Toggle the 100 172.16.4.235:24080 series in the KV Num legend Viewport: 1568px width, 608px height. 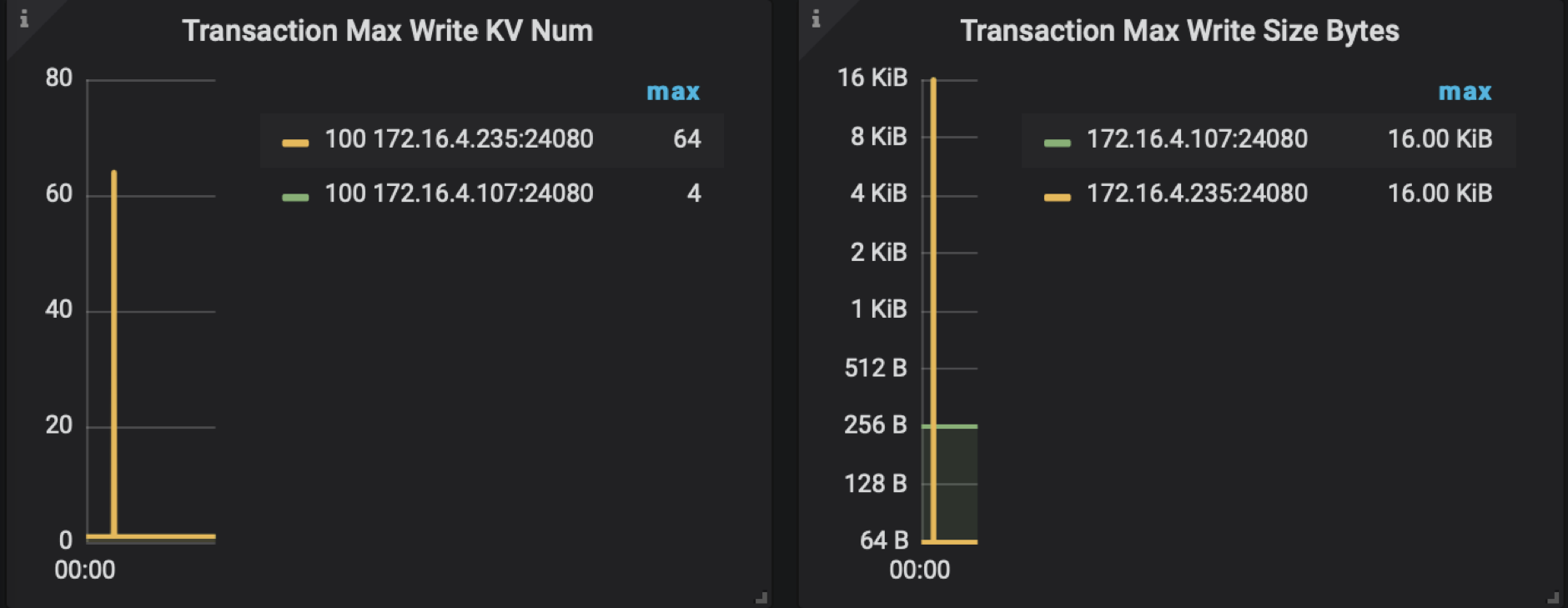[x=459, y=139]
